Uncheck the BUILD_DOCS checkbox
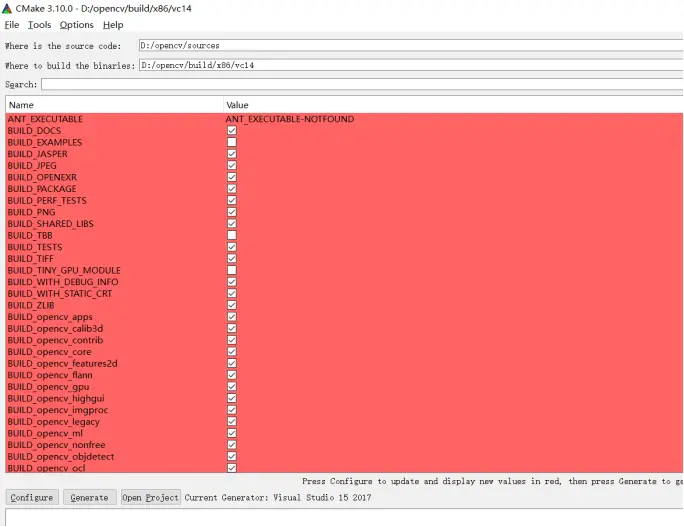The width and height of the screenshot is (684, 527). 232,130
